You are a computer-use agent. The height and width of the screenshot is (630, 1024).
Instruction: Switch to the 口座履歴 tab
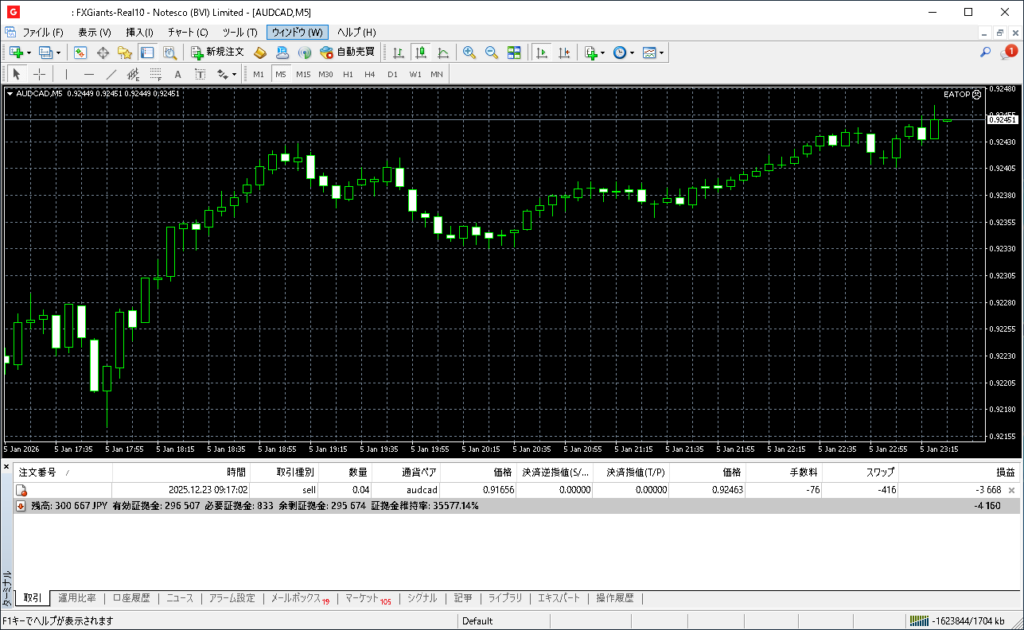[x=131, y=598]
